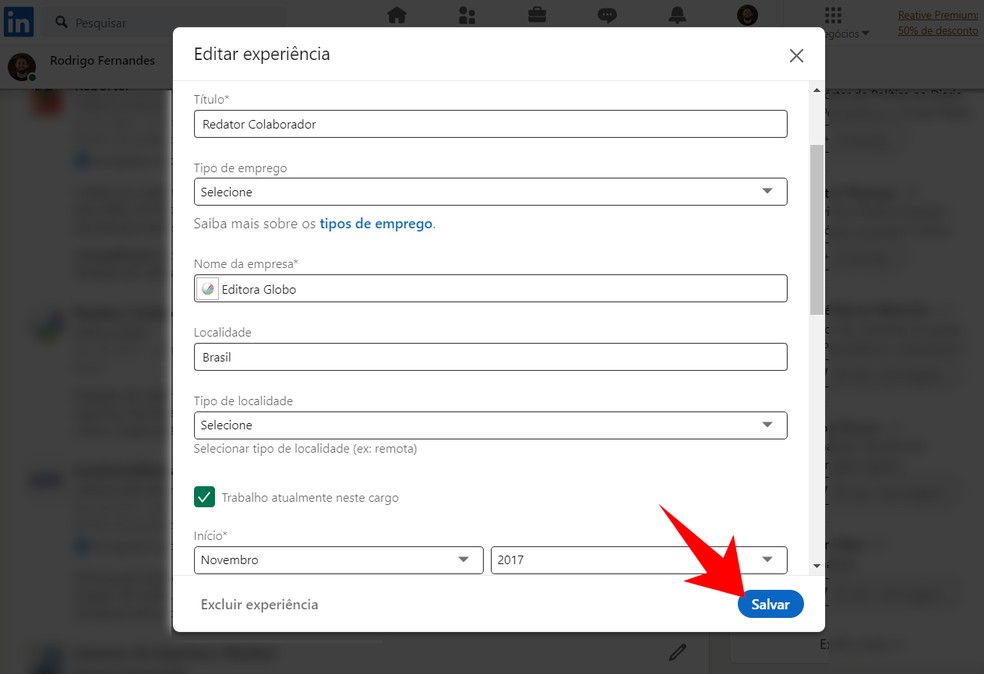Click the Reative Premium 50% de desconto link
984x674 pixels.
[936, 22]
